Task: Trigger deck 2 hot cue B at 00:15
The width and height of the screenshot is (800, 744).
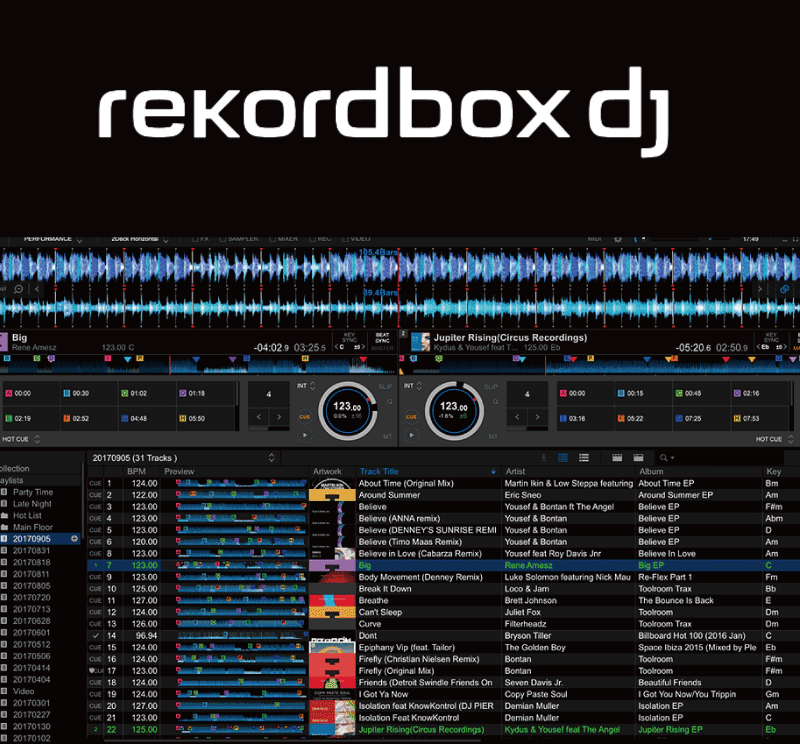Action: 643,393
